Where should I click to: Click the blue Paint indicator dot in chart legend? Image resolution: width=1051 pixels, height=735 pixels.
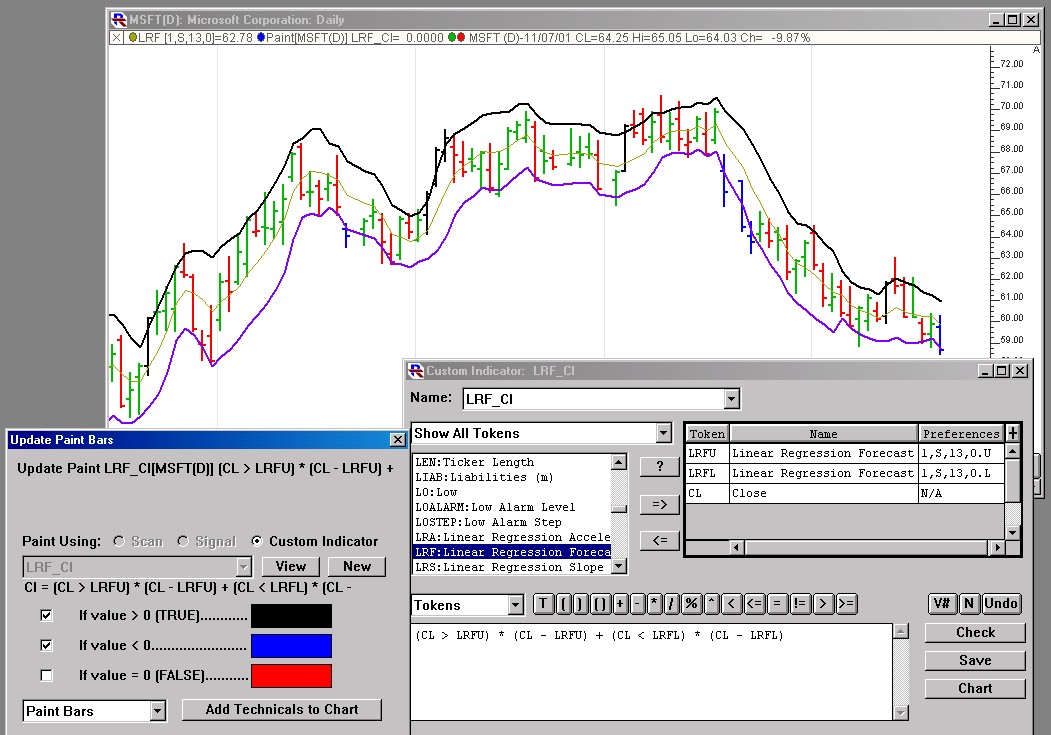261,38
